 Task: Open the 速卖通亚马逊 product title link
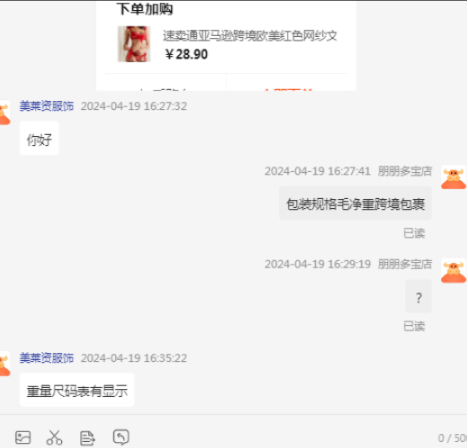tap(250, 36)
